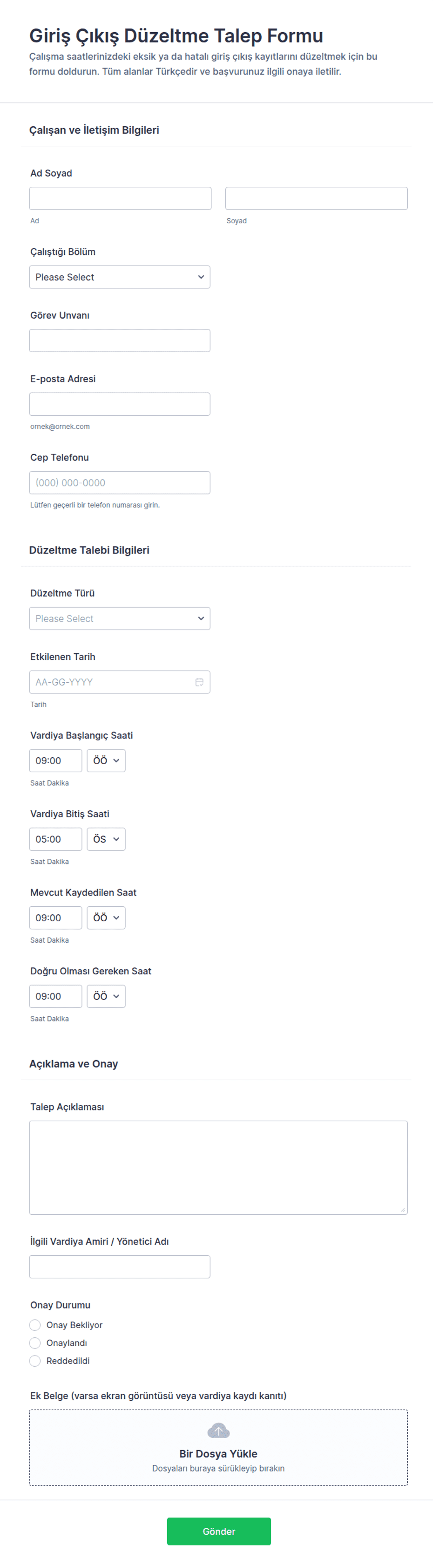Click the Vardiya Bitiş Saati time field
The width and height of the screenshot is (433, 1568).
(x=55, y=839)
